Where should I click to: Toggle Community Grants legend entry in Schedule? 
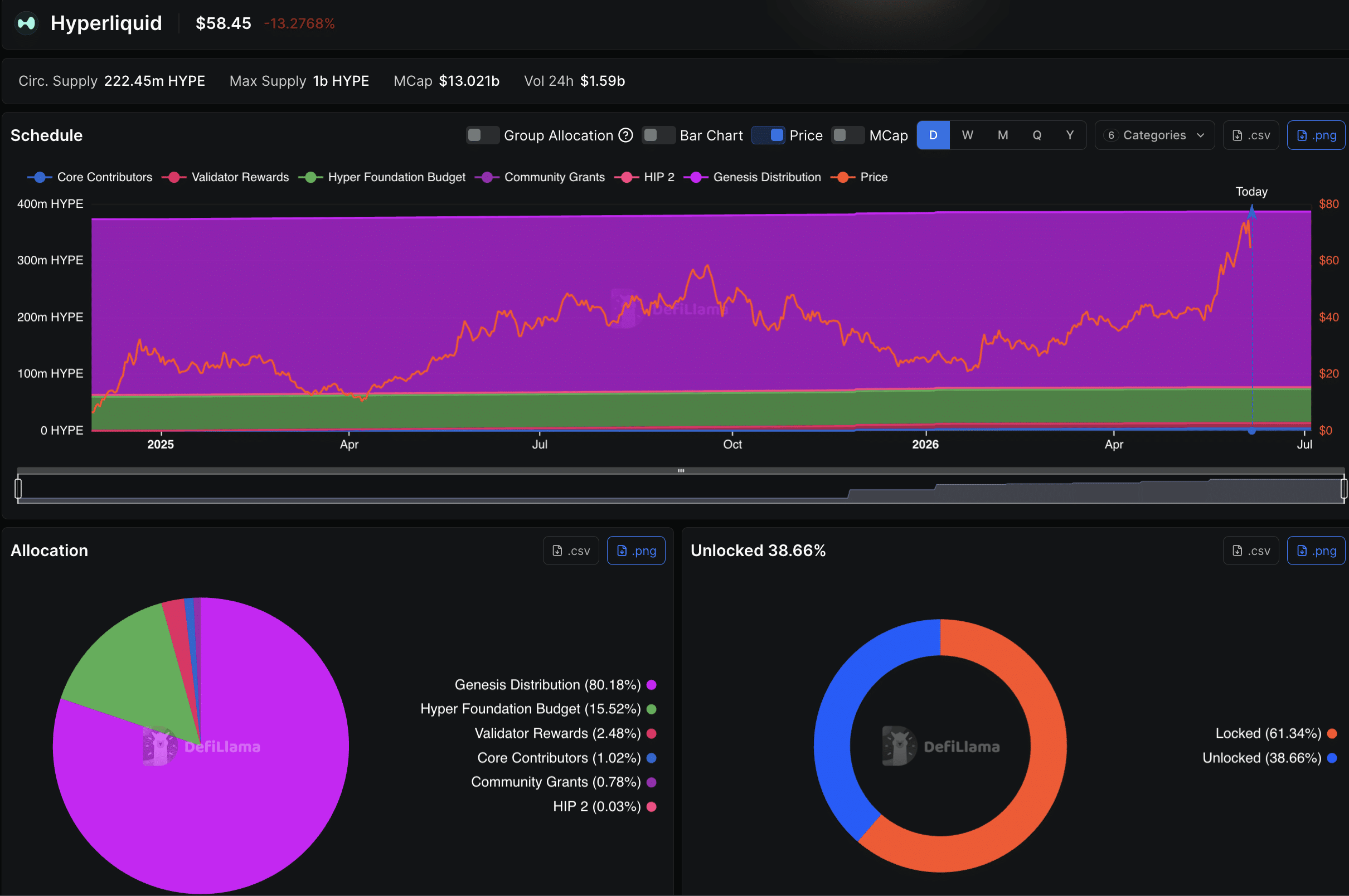coord(540,177)
